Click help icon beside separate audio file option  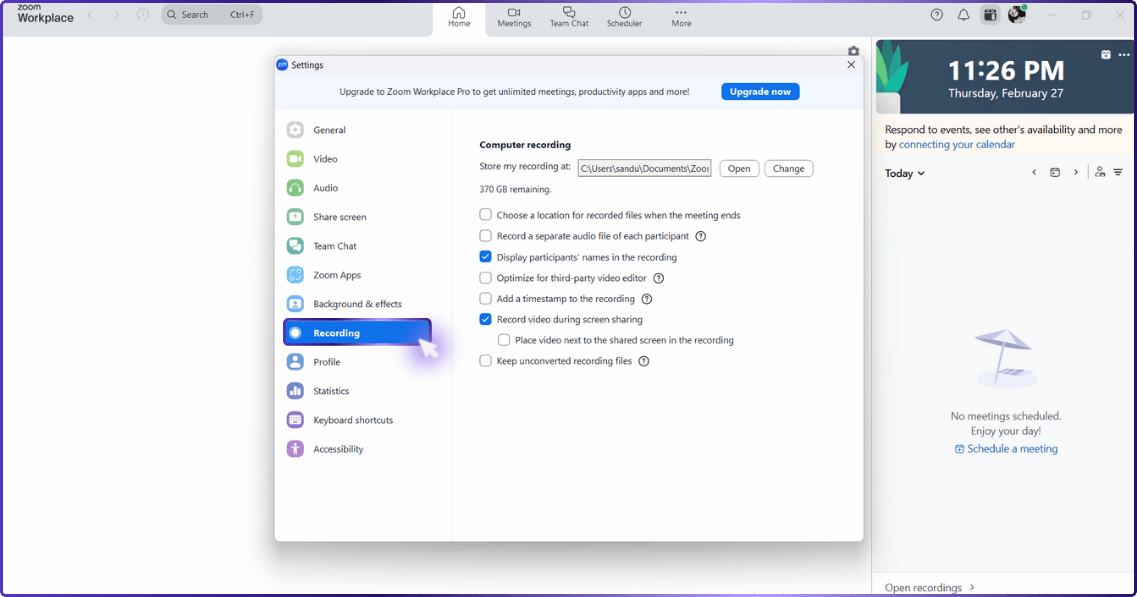tap(700, 236)
